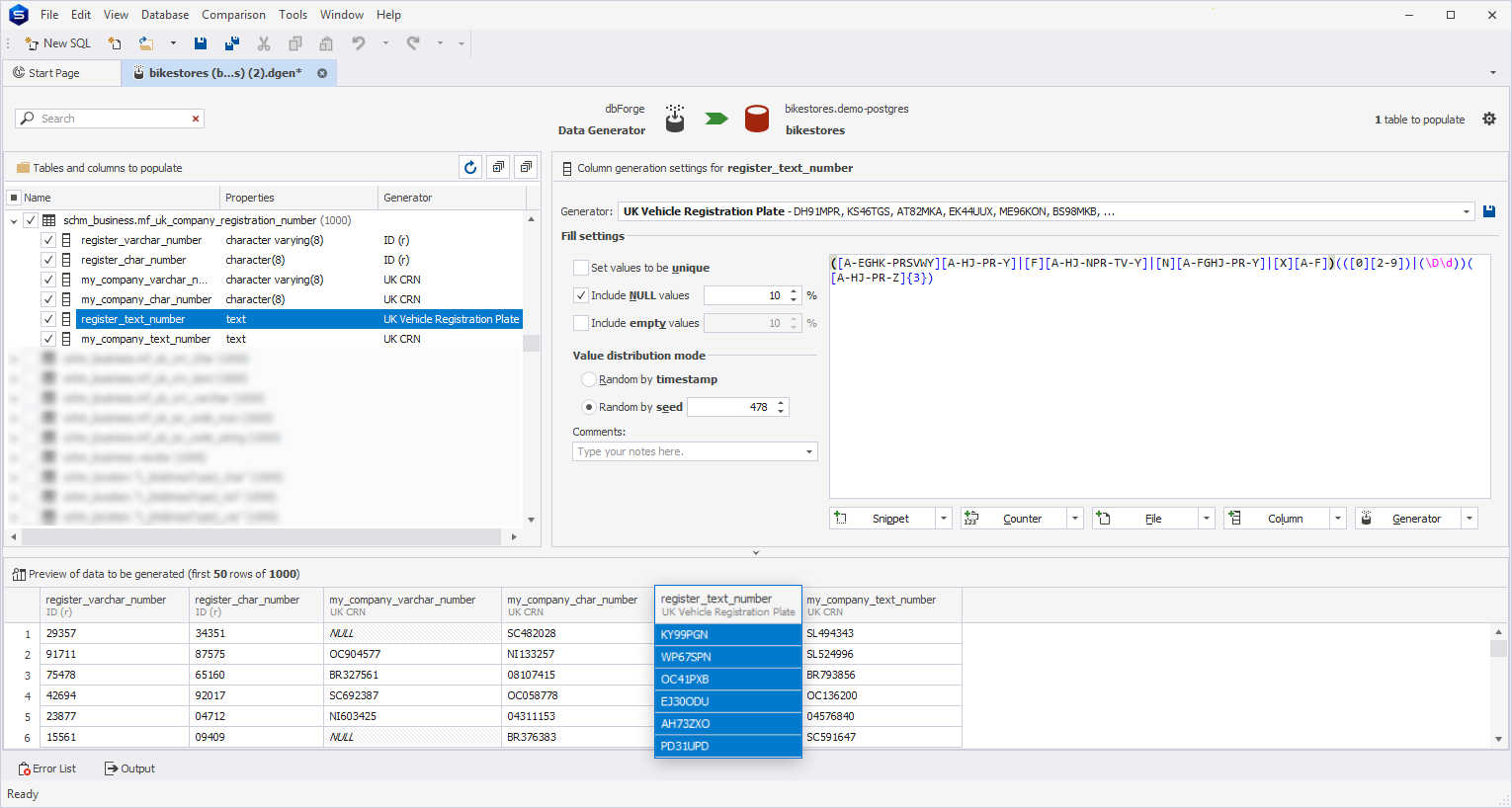Screen dimensions: 1512x808
Task: Toggle the select-all checkbox in Name header
Action: coord(14,198)
